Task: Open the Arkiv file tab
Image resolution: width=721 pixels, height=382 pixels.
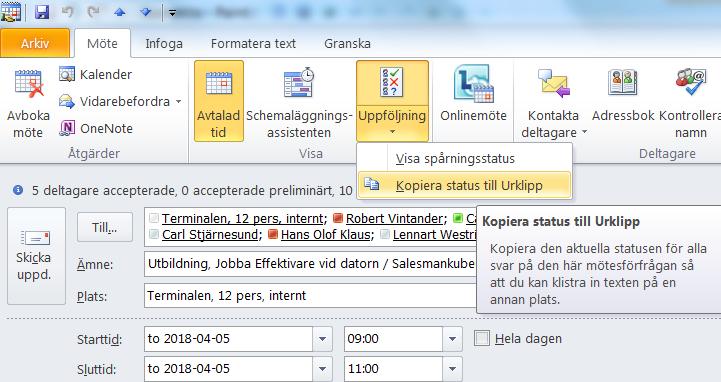Action: pos(35,43)
